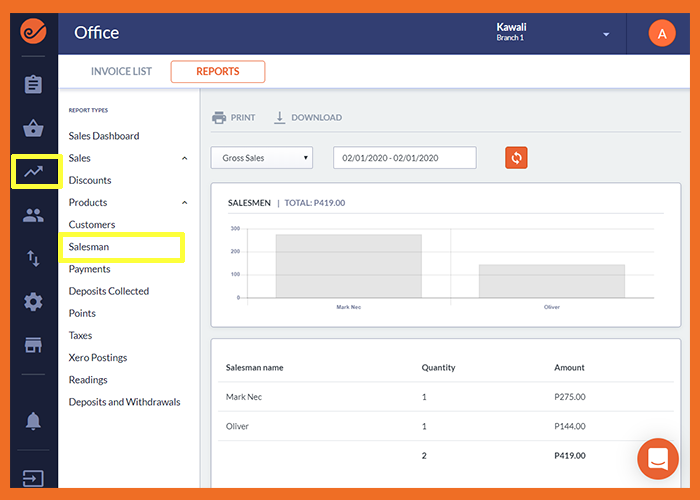Open the clipboard orders icon in sidebar
Image resolution: width=700 pixels, height=500 pixels.
pyautogui.click(x=33, y=84)
